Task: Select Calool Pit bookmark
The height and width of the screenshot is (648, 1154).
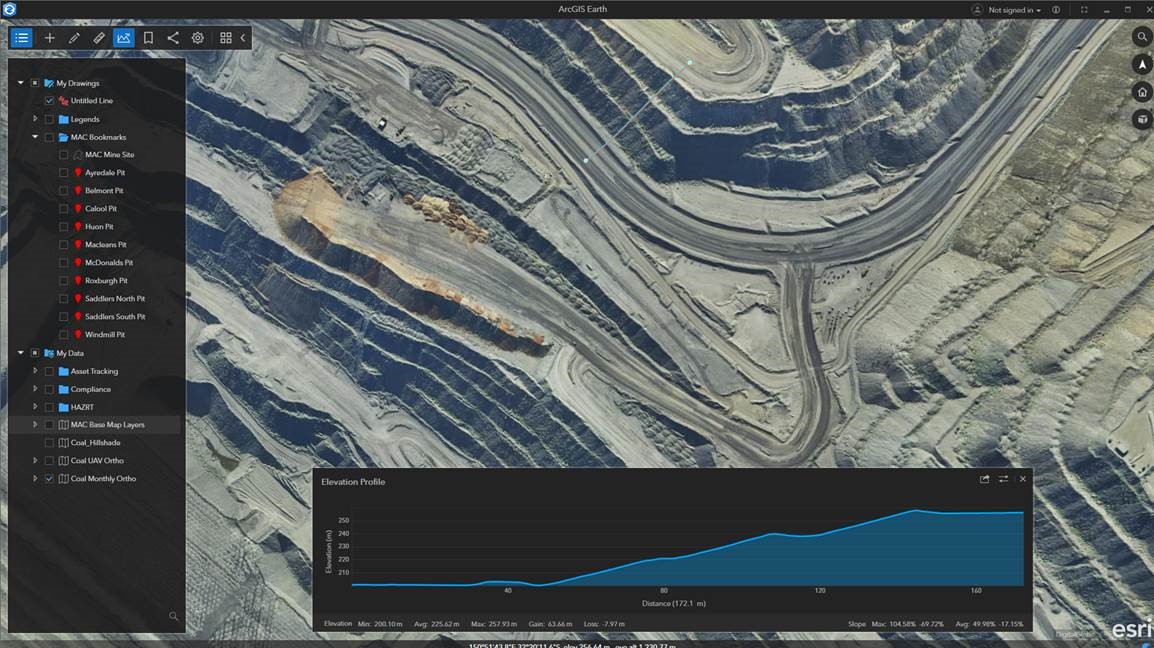Action: point(101,208)
